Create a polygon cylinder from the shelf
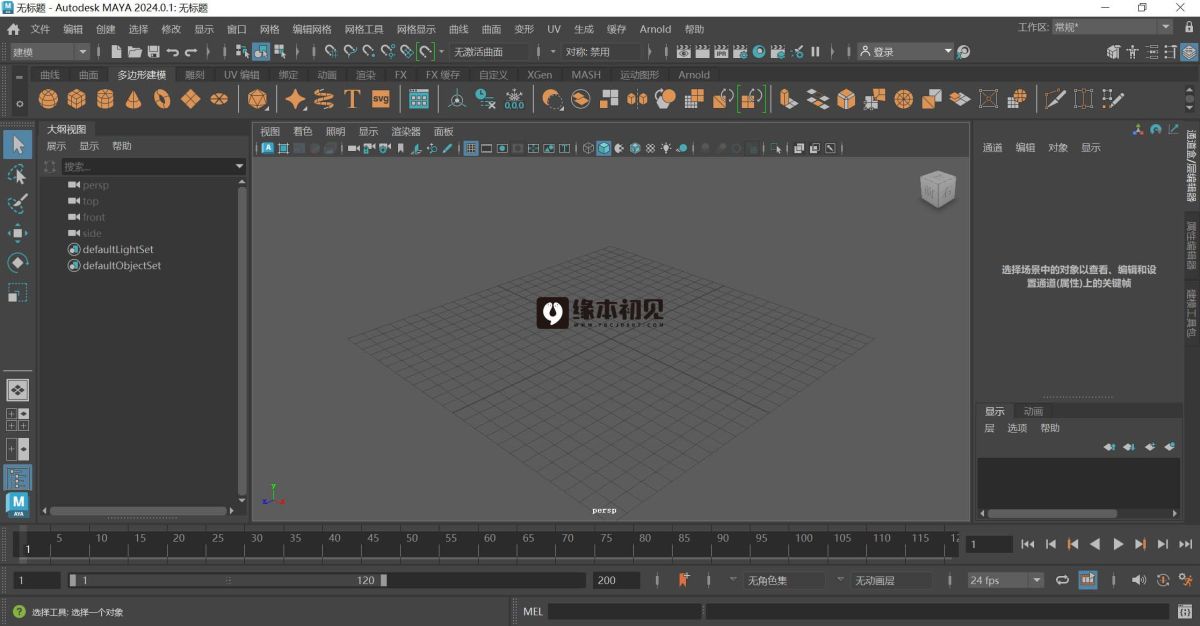This screenshot has width=1200, height=626. click(105, 99)
